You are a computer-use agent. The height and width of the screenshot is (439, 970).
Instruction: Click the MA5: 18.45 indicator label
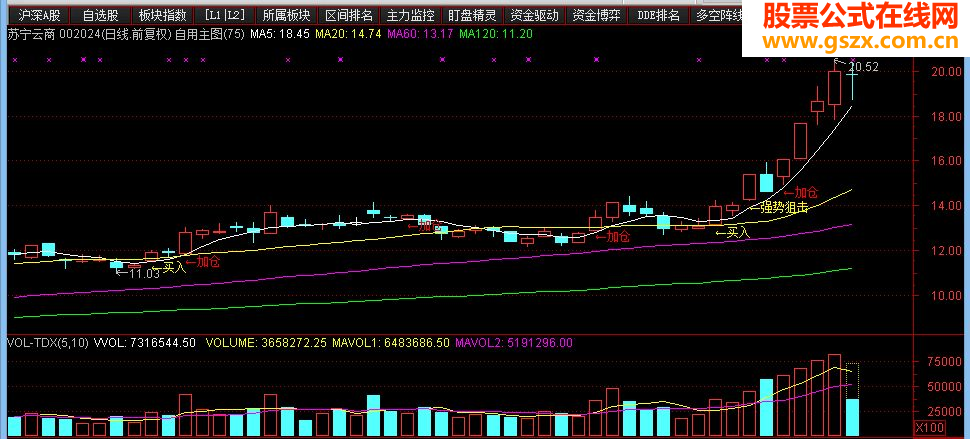coord(279,34)
